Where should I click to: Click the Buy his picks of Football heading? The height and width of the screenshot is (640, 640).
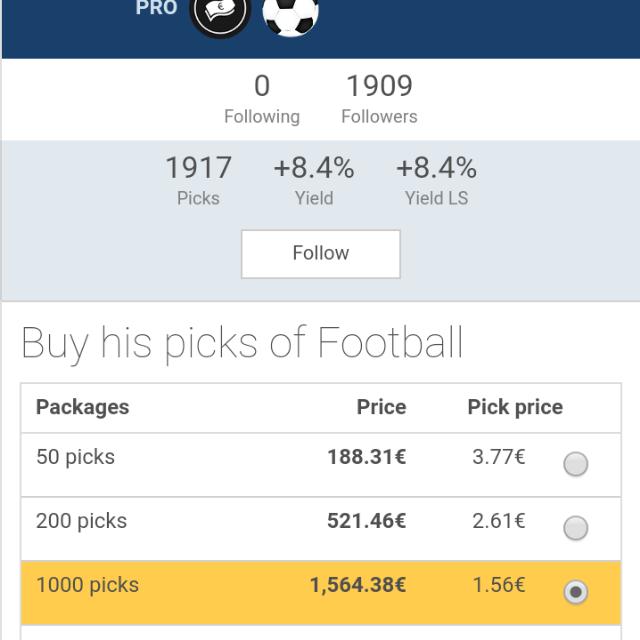coord(242,344)
